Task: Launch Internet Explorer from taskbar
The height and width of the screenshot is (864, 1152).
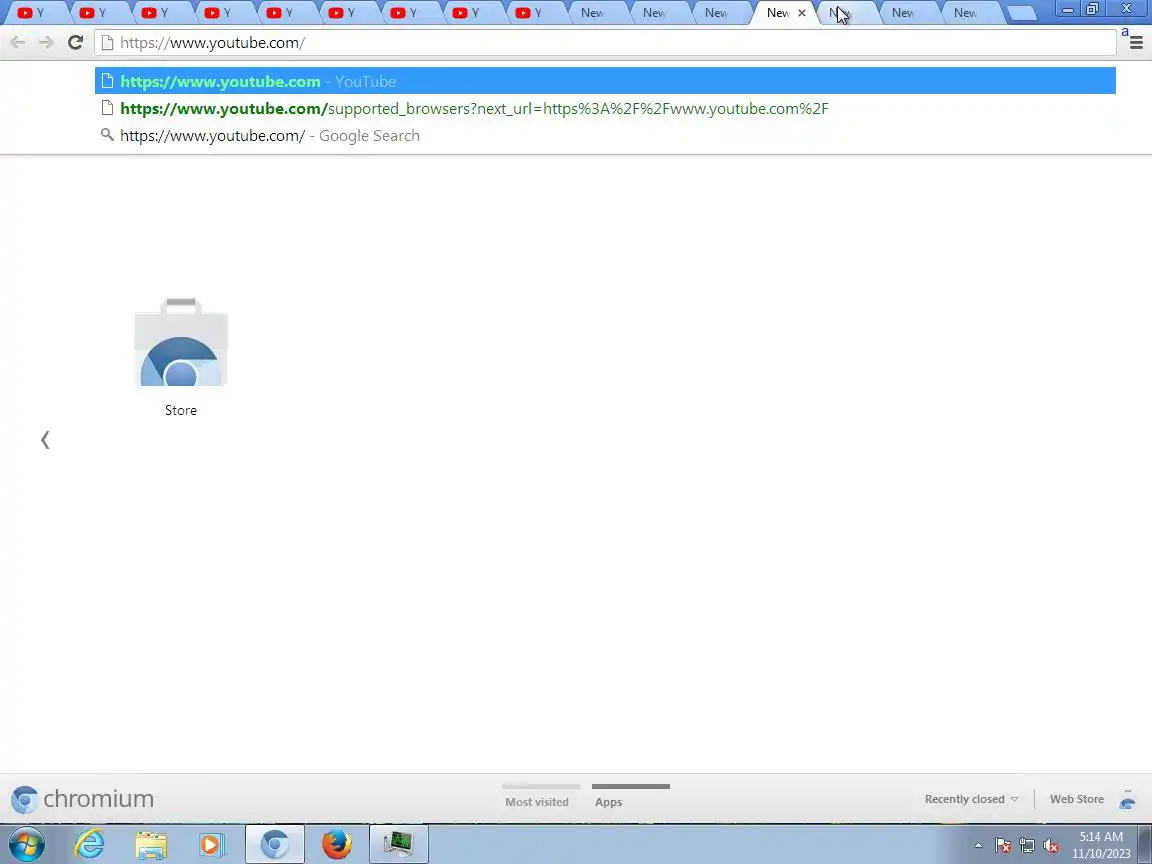Action: point(89,844)
